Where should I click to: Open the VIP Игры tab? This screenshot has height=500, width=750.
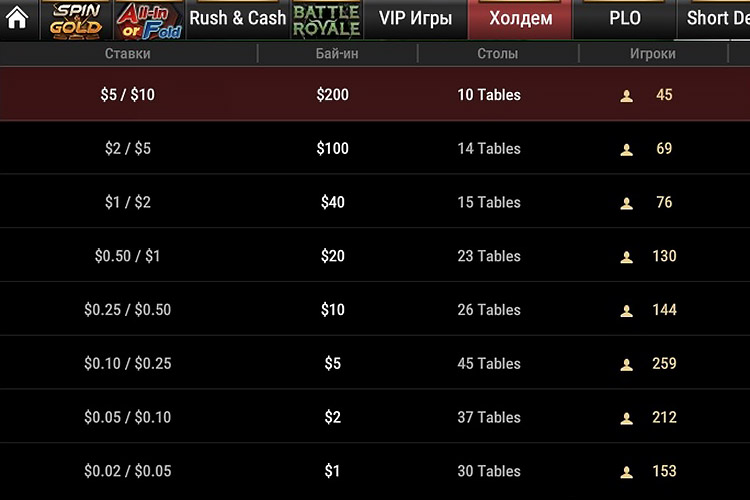415,19
